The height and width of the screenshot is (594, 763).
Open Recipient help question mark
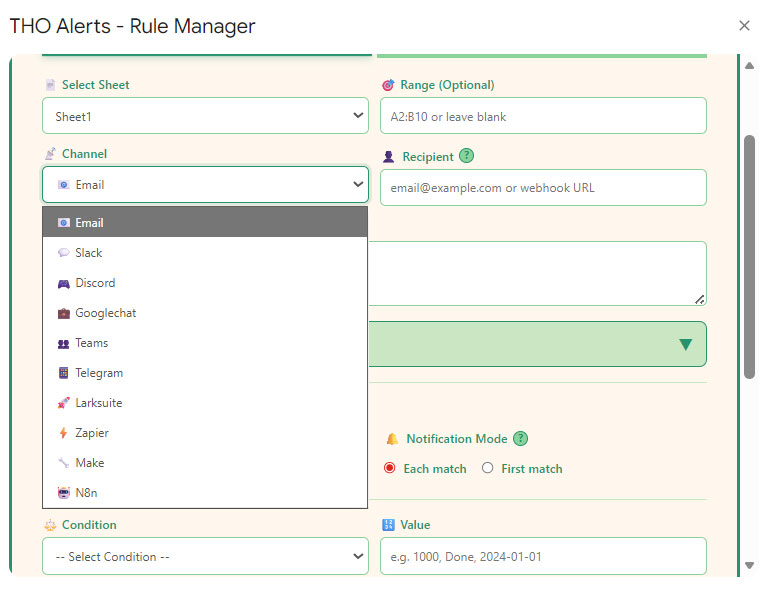[x=466, y=156]
